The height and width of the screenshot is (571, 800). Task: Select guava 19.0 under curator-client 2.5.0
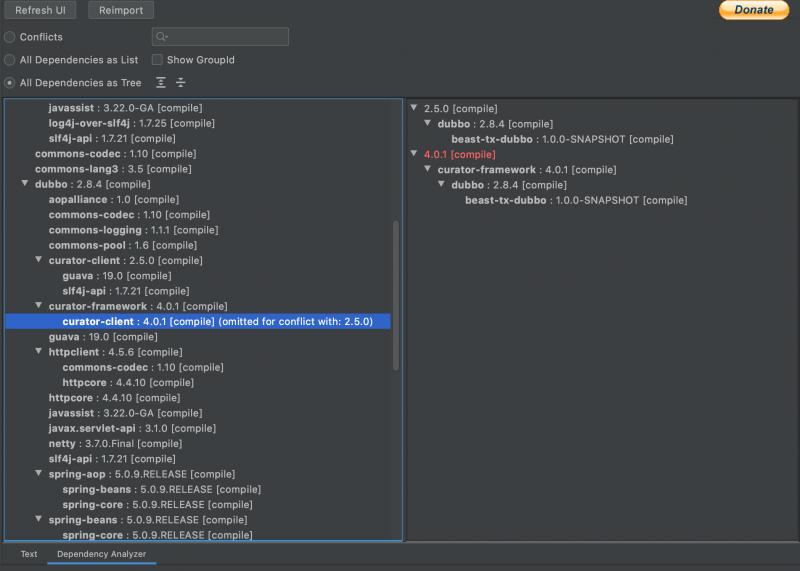pyautogui.click(x=117, y=276)
